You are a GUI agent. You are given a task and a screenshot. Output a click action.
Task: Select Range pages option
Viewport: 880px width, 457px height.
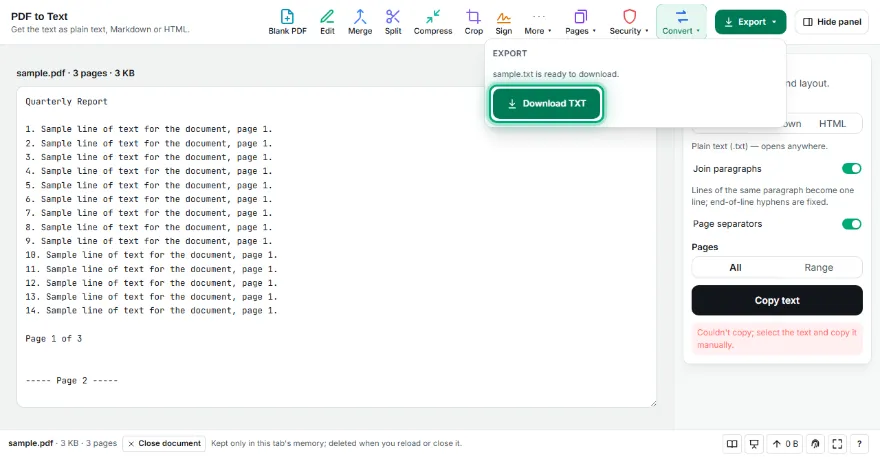click(x=819, y=268)
